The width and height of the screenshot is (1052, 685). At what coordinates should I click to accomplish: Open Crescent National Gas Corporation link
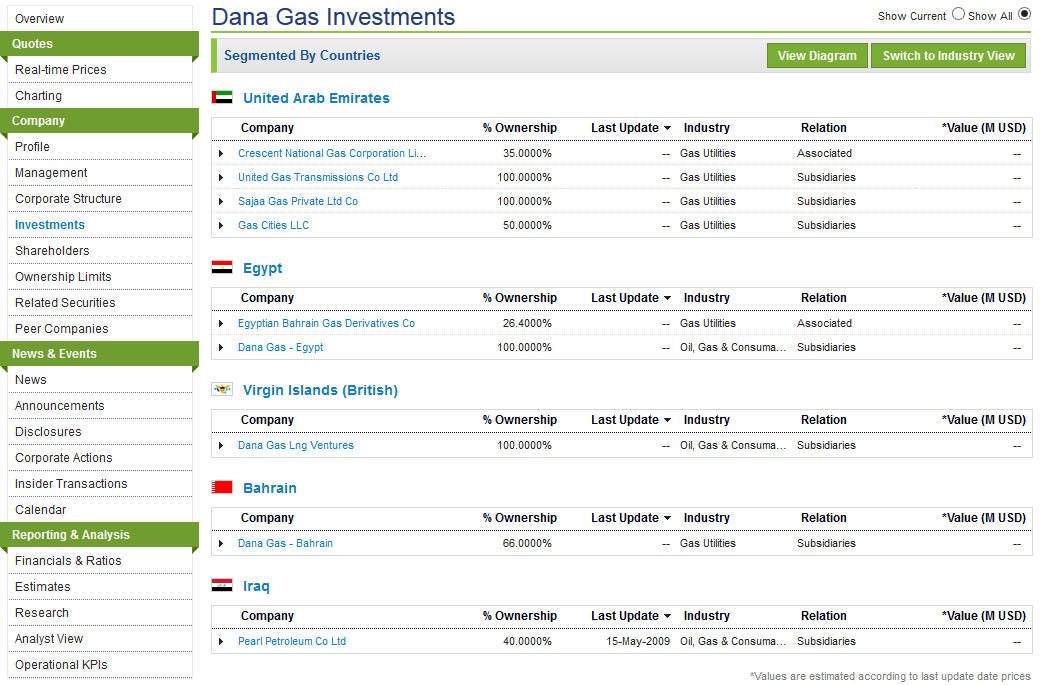pos(332,154)
